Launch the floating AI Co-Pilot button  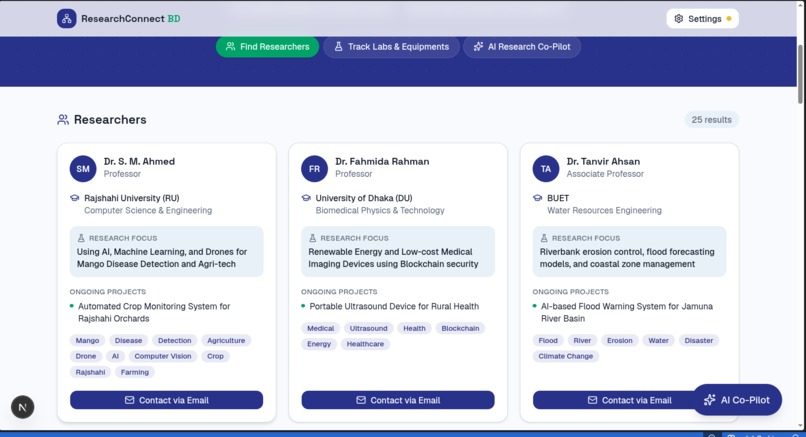tap(737, 400)
